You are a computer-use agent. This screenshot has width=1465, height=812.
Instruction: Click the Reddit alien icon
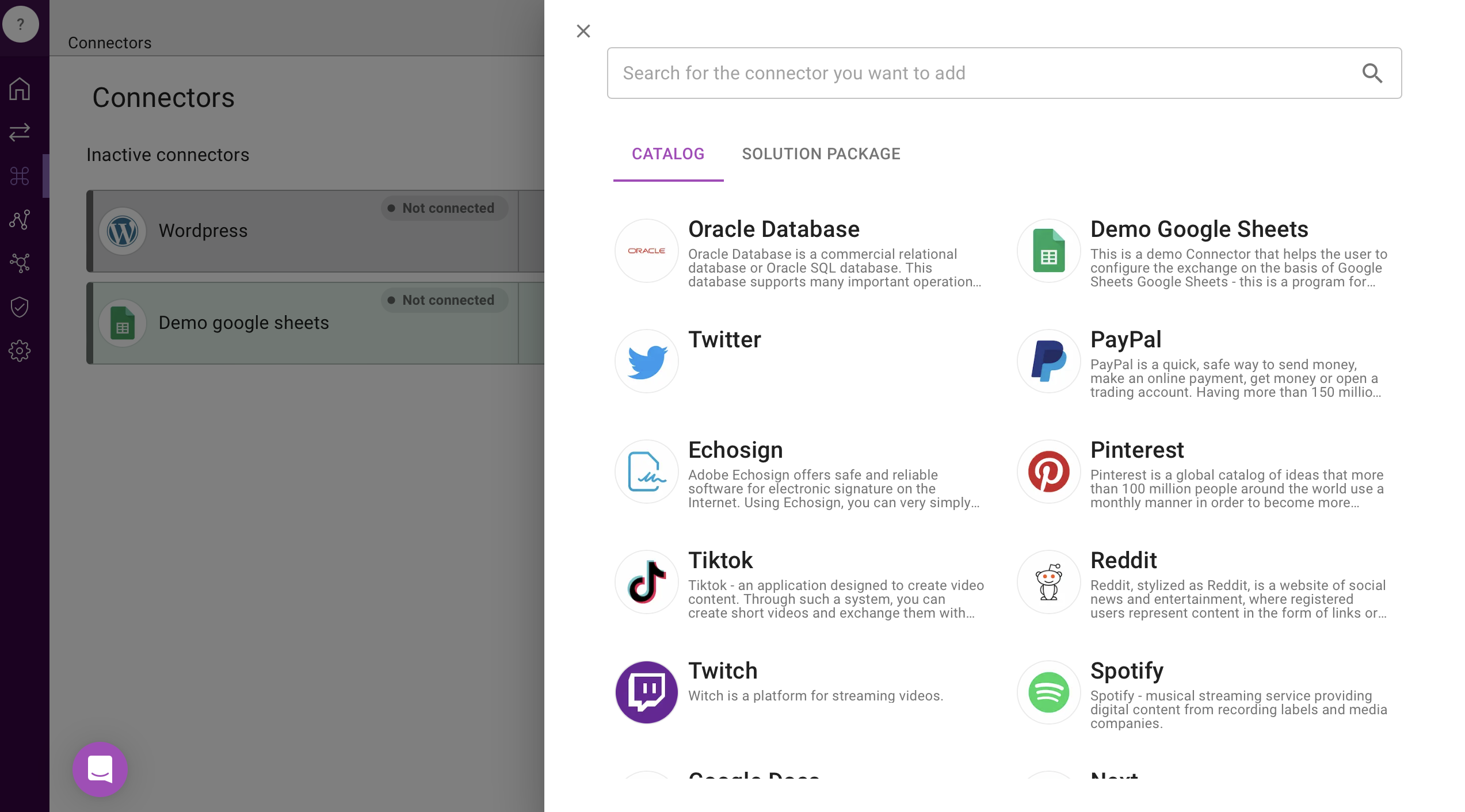(1049, 582)
